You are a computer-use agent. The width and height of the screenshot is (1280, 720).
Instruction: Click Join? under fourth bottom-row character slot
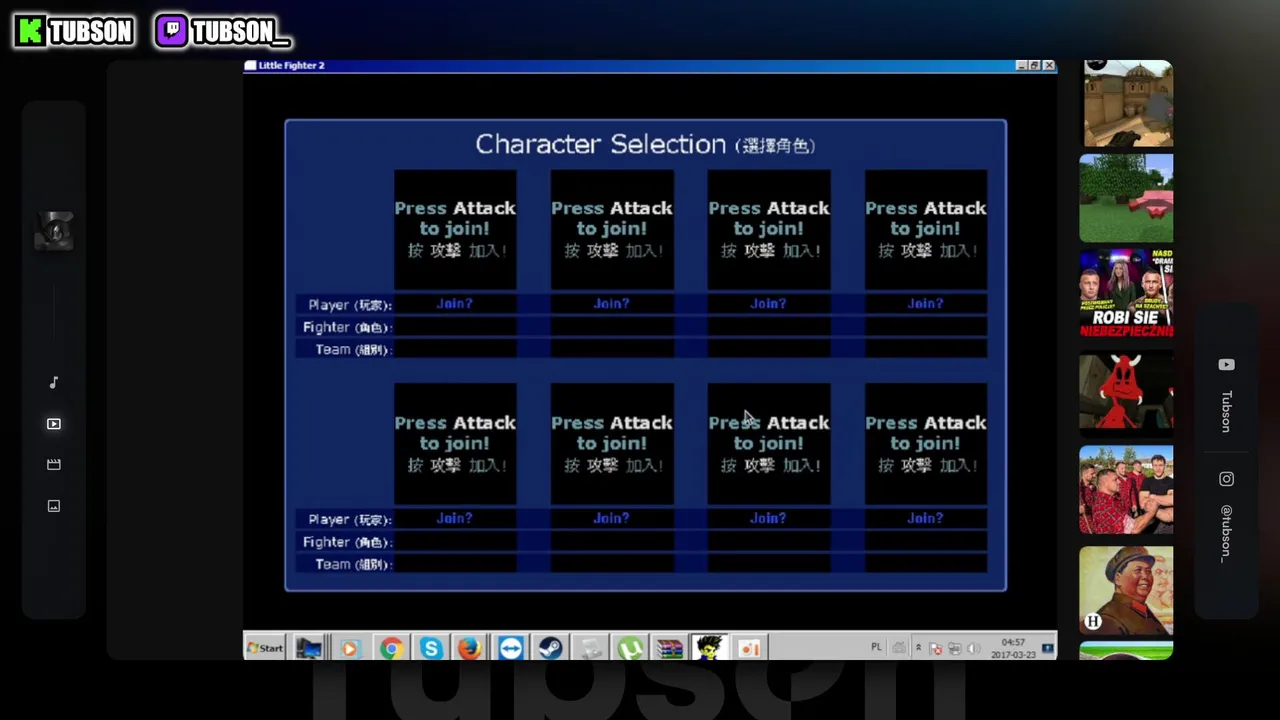point(925,519)
